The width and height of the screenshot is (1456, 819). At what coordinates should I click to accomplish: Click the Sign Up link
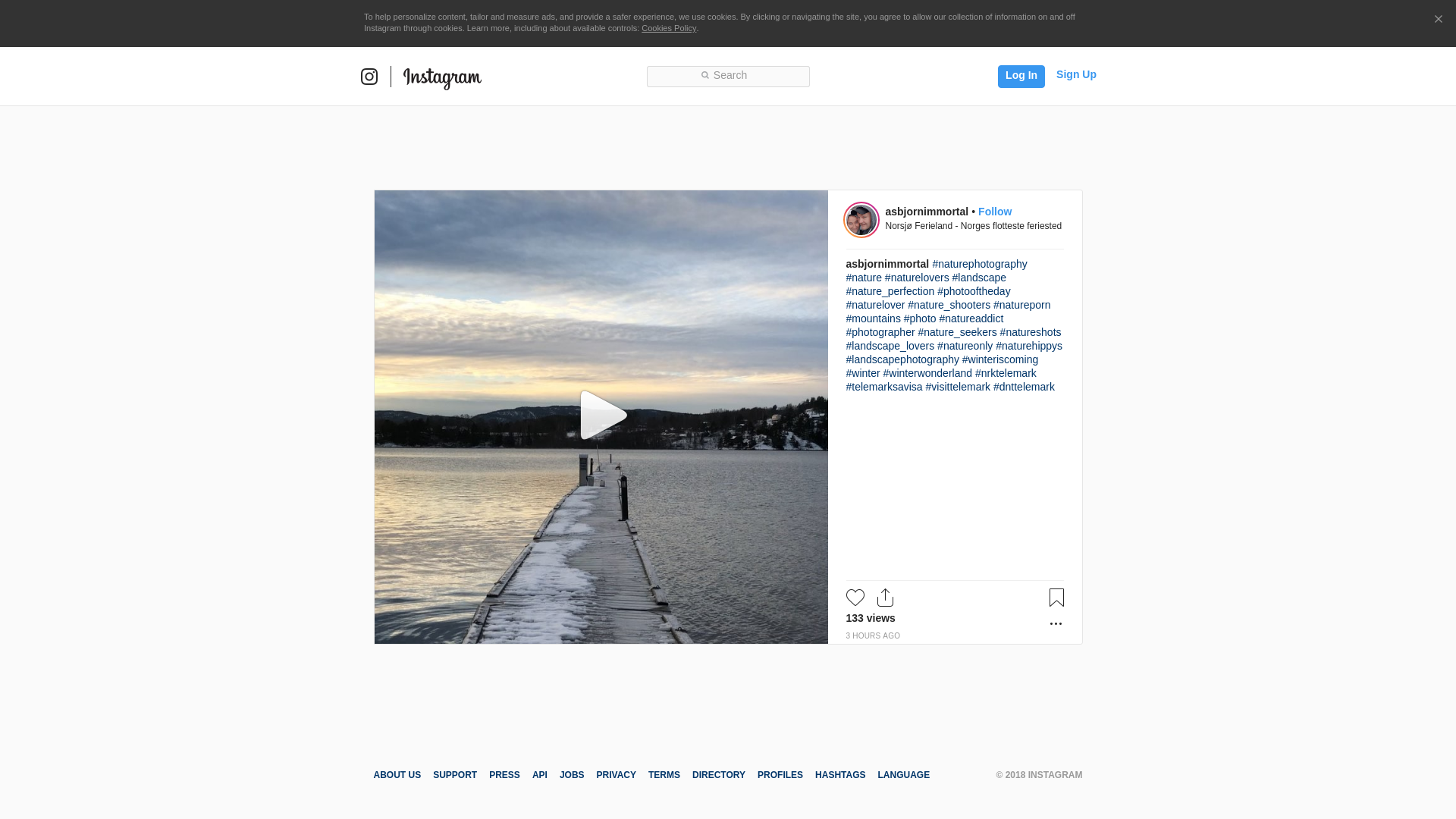pos(1075,74)
